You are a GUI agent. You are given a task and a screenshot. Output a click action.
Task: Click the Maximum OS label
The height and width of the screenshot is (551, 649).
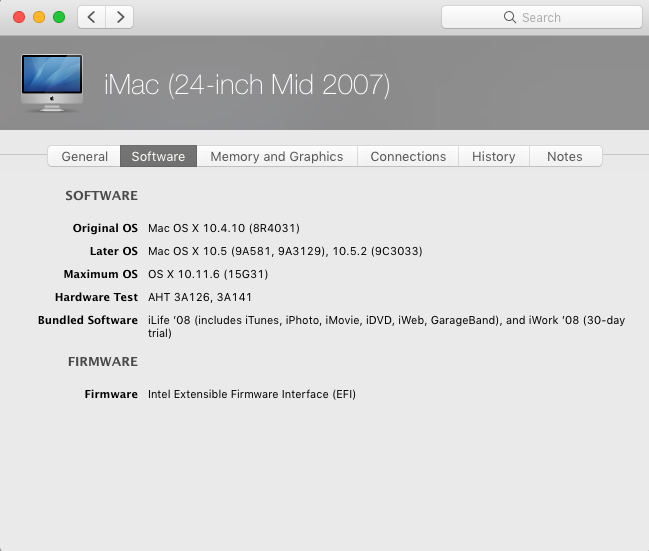tap(101, 274)
